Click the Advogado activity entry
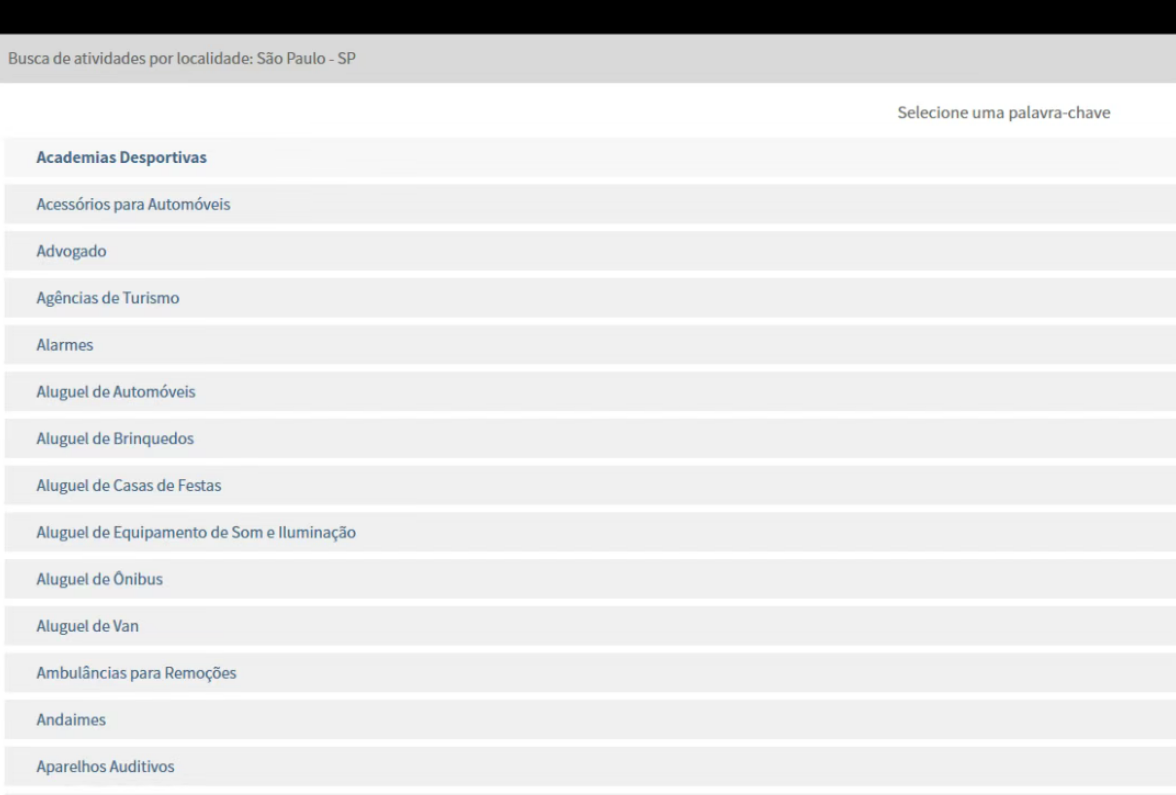Screen dimensions: 1176x795 71,252
